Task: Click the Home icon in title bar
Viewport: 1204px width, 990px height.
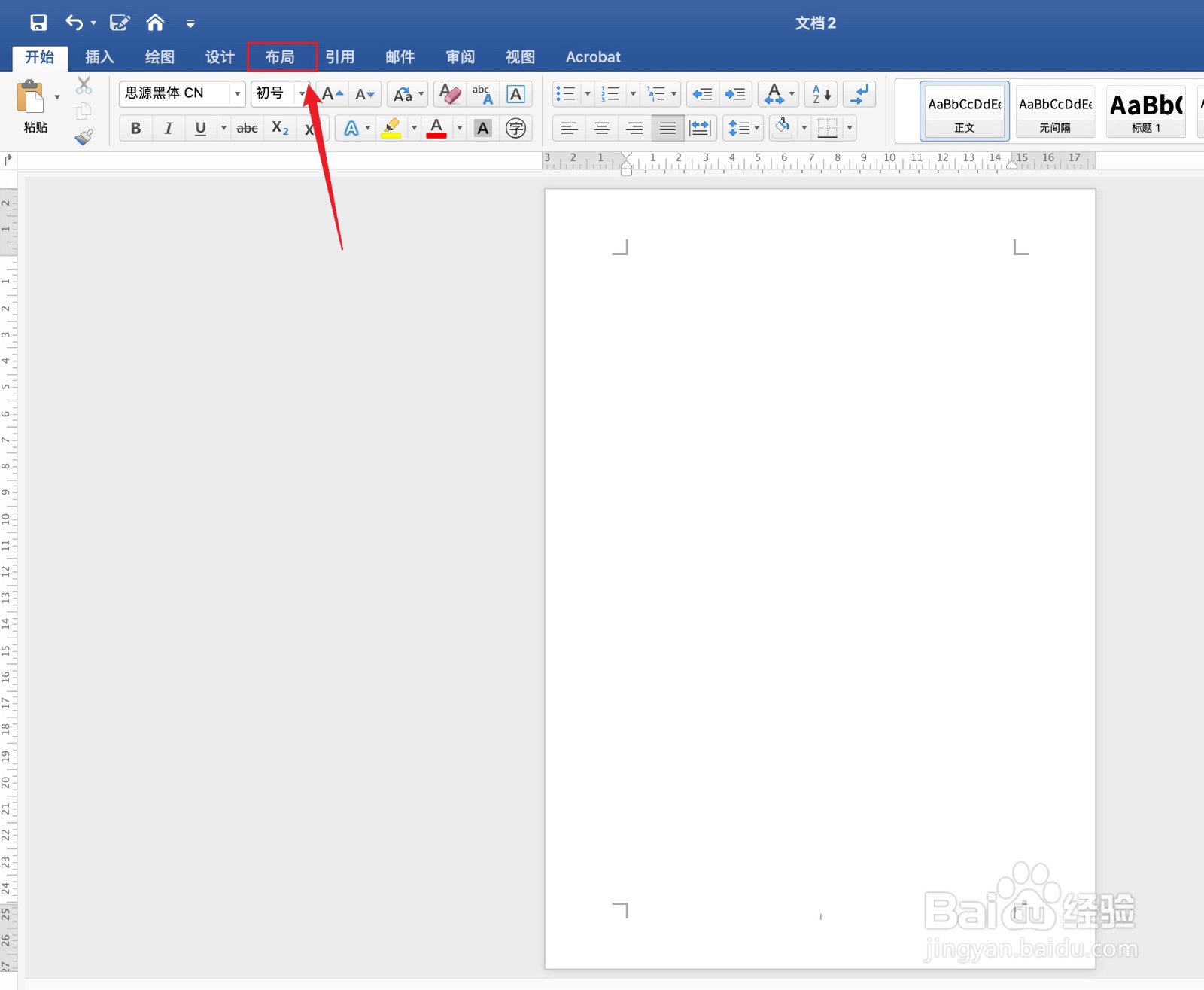Action: [155, 23]
